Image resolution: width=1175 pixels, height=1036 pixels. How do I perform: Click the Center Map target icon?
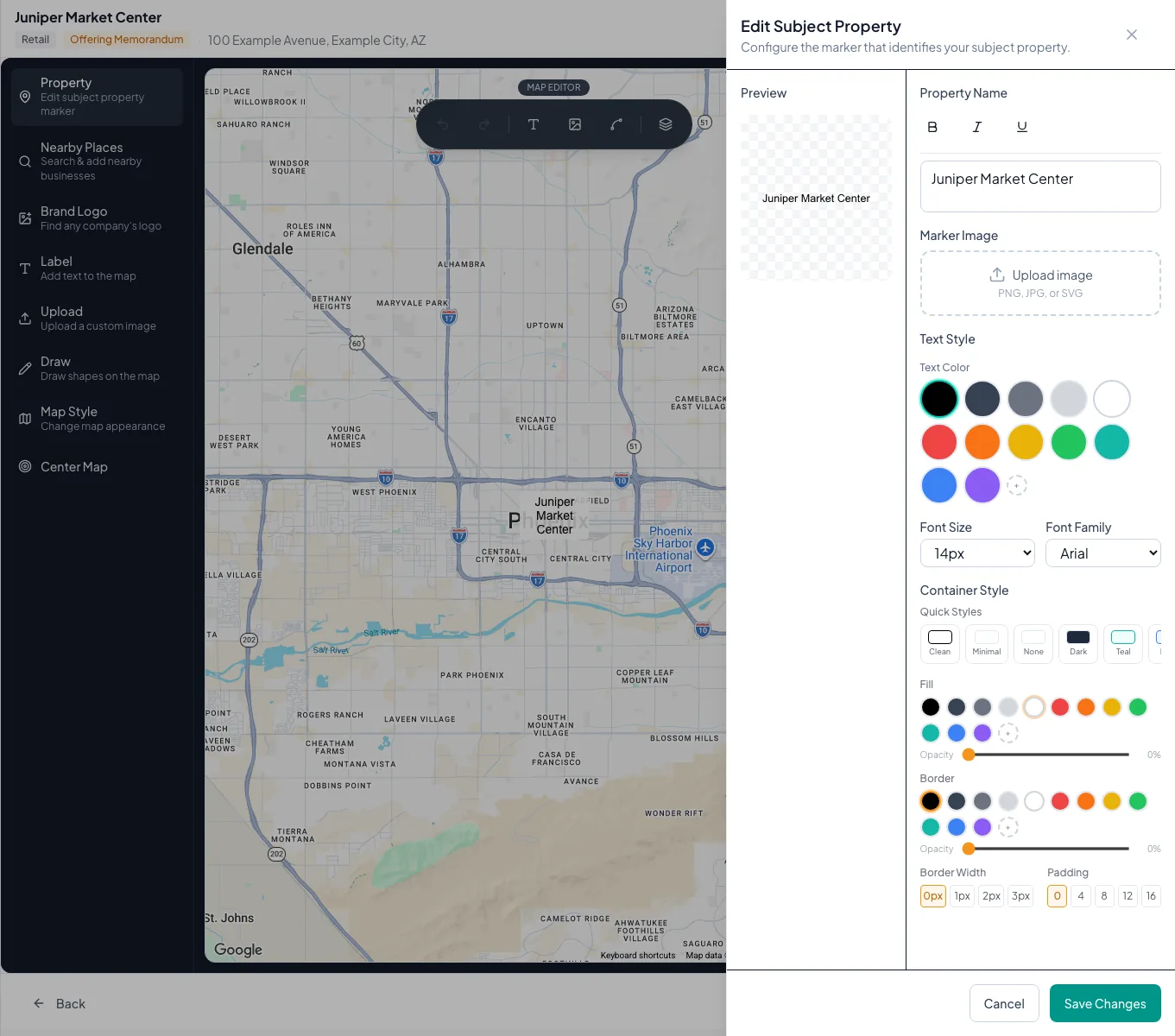tap(25, 466)
